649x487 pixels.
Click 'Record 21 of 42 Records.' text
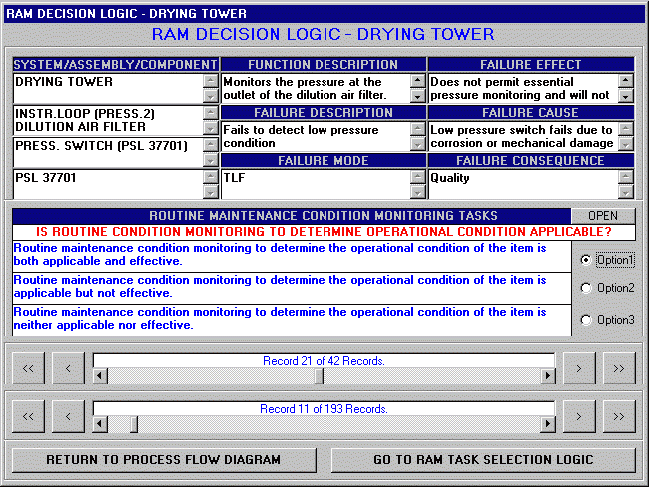(x=324, y=361)
